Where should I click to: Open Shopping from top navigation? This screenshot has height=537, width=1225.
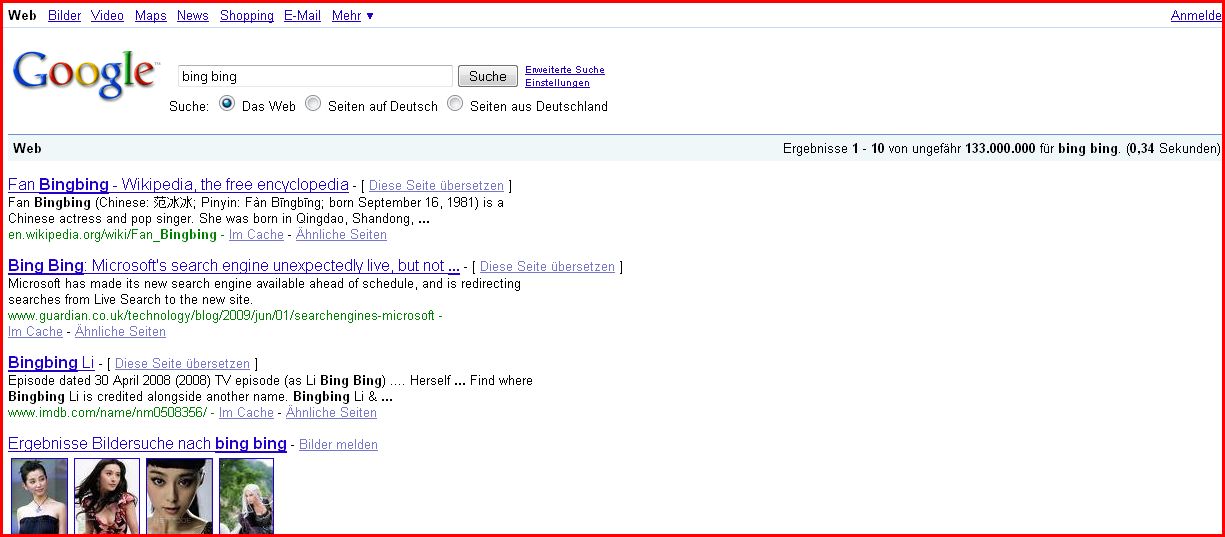[247, 16]
